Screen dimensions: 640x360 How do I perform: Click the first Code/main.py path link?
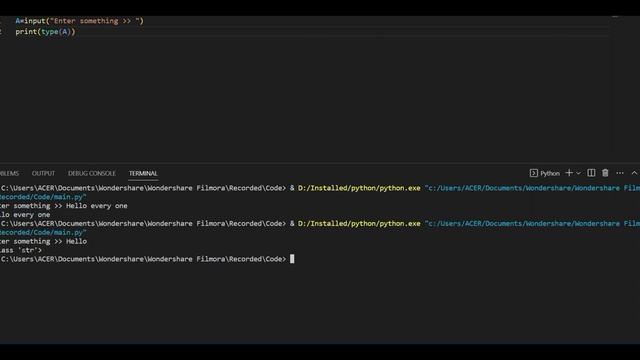[43, 197]
